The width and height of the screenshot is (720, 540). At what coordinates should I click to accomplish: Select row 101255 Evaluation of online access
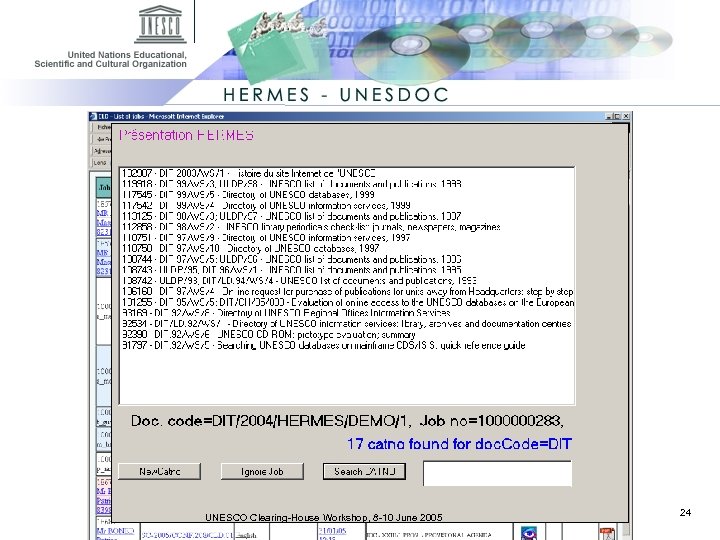tap(348, 302)
